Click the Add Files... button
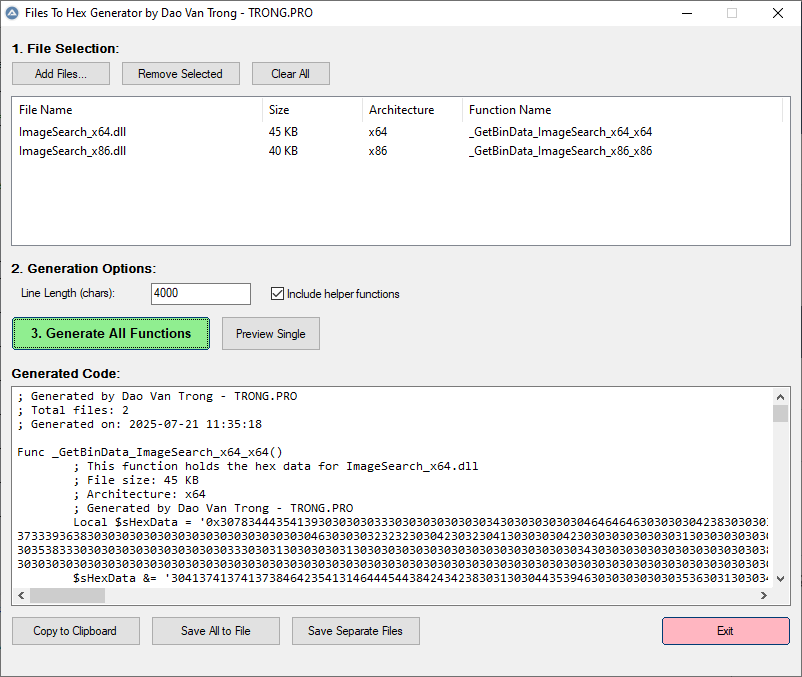Image resolution: width=802 pixels, height=677 pixels. point(61,74)
